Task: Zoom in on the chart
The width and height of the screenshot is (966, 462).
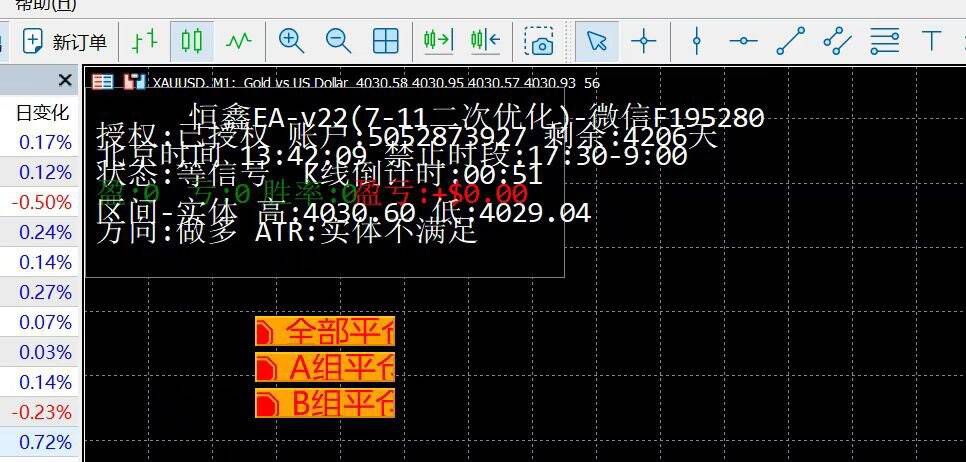Action: 291,41
